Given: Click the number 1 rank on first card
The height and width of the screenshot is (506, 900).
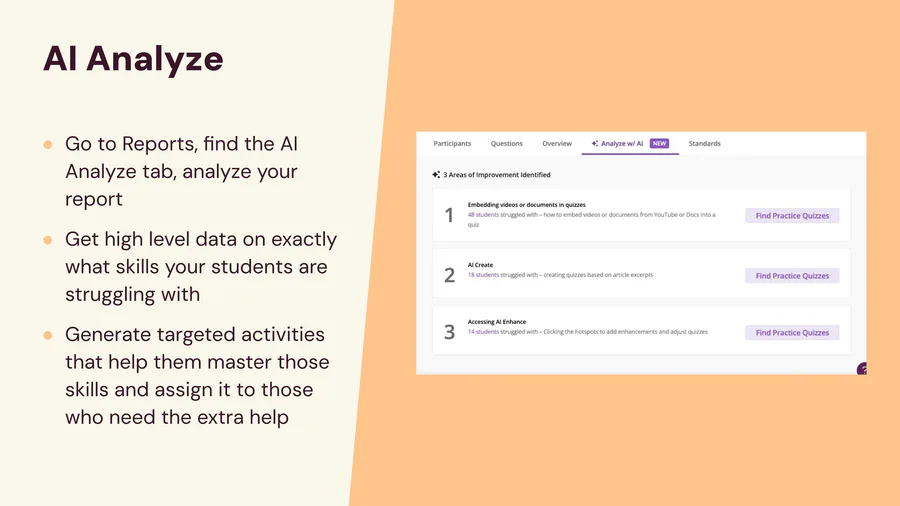Looking at the screenshot, I should [449, 215].
